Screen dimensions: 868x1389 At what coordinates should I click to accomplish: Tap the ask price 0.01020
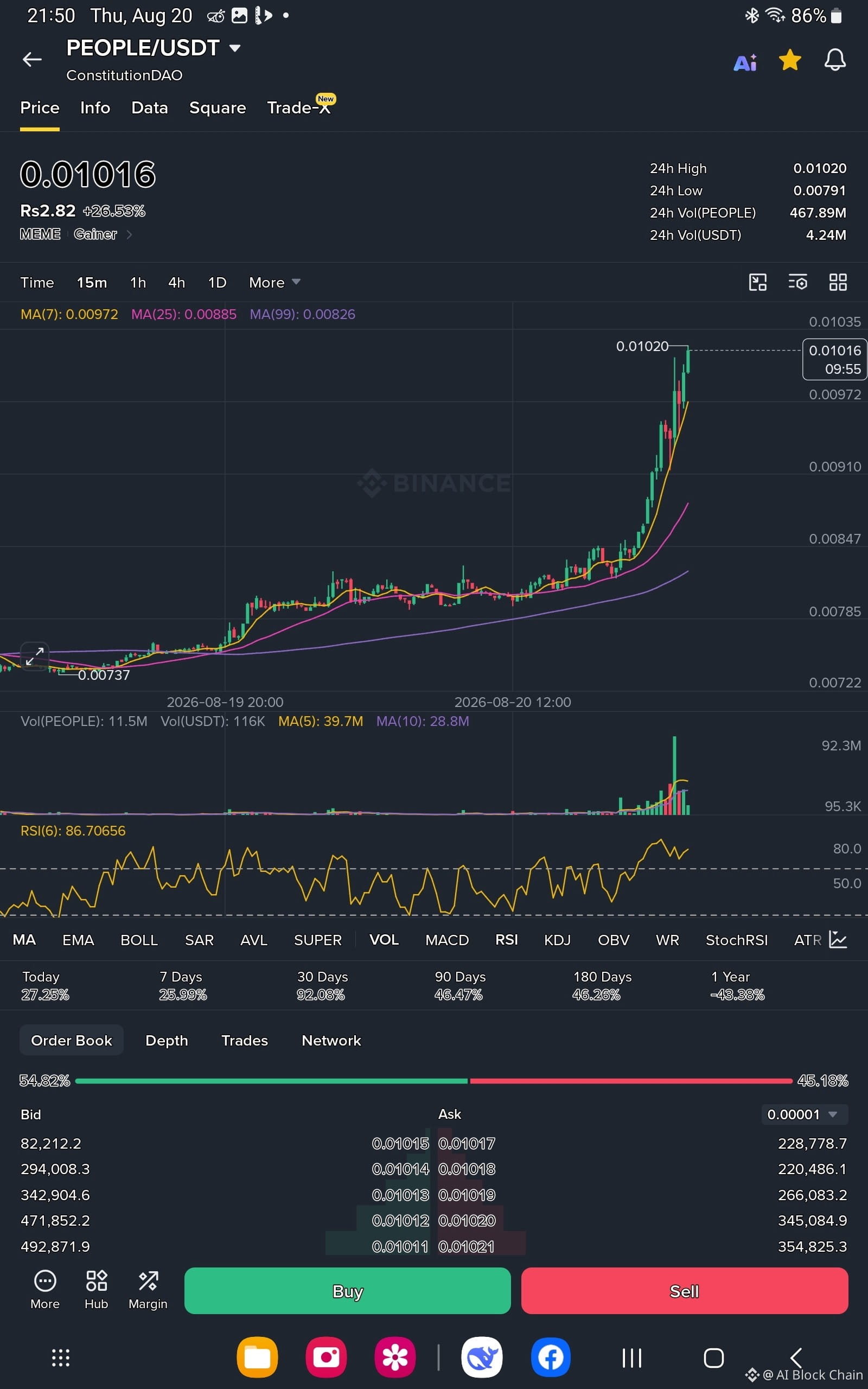pos(467,1220)
